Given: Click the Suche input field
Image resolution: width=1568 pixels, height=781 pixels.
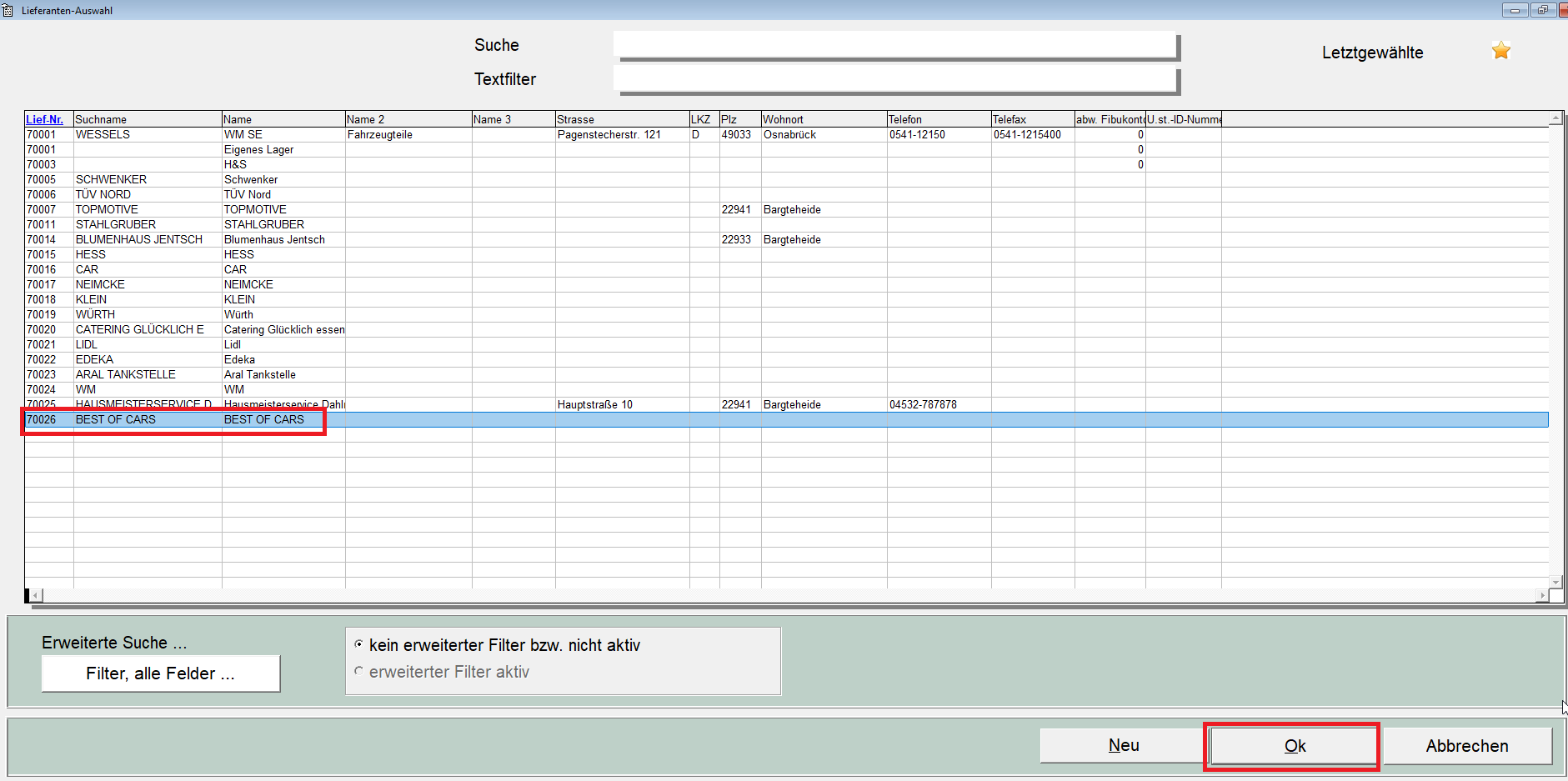Looking at the screenshot, I should [x=894, y=45].
